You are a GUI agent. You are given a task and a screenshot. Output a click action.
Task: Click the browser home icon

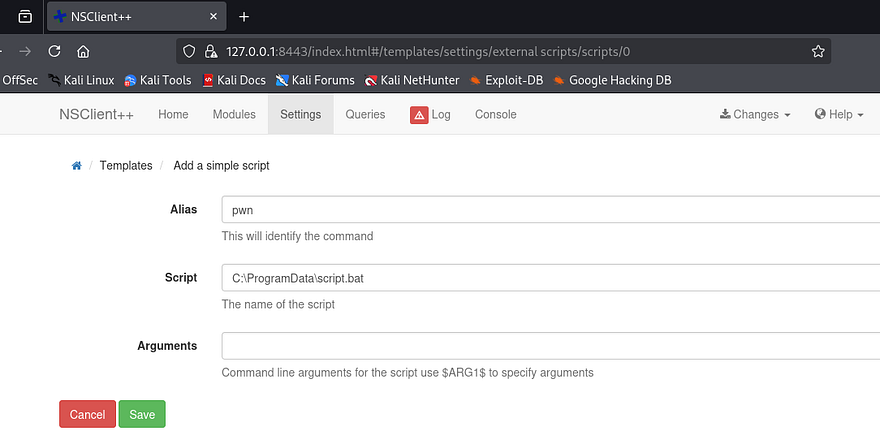(84, 51)
